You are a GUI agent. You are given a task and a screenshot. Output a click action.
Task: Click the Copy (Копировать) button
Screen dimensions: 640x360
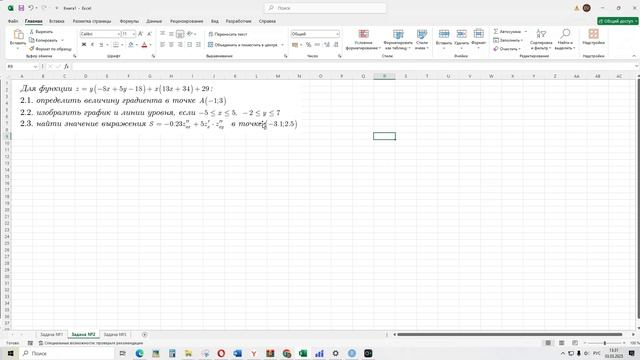click(x=44, y=40)
